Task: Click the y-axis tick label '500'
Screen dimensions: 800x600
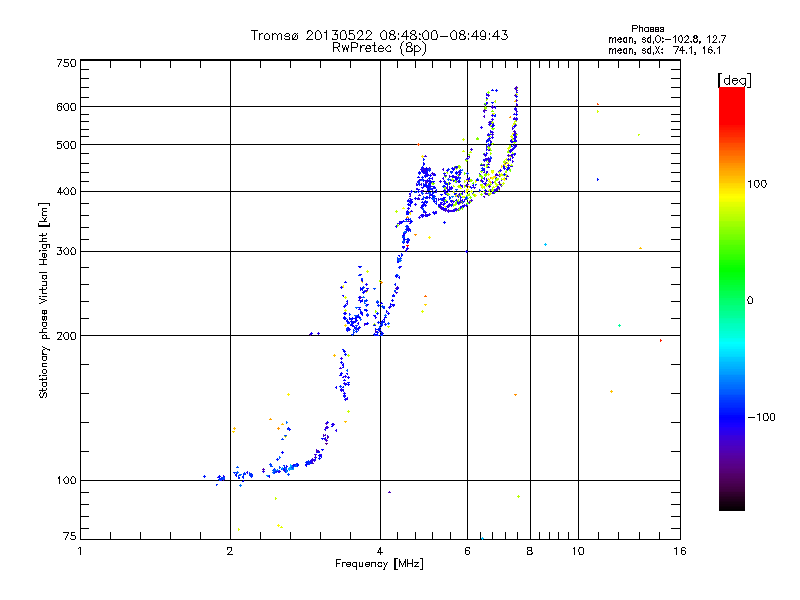Action: [66, 145]
